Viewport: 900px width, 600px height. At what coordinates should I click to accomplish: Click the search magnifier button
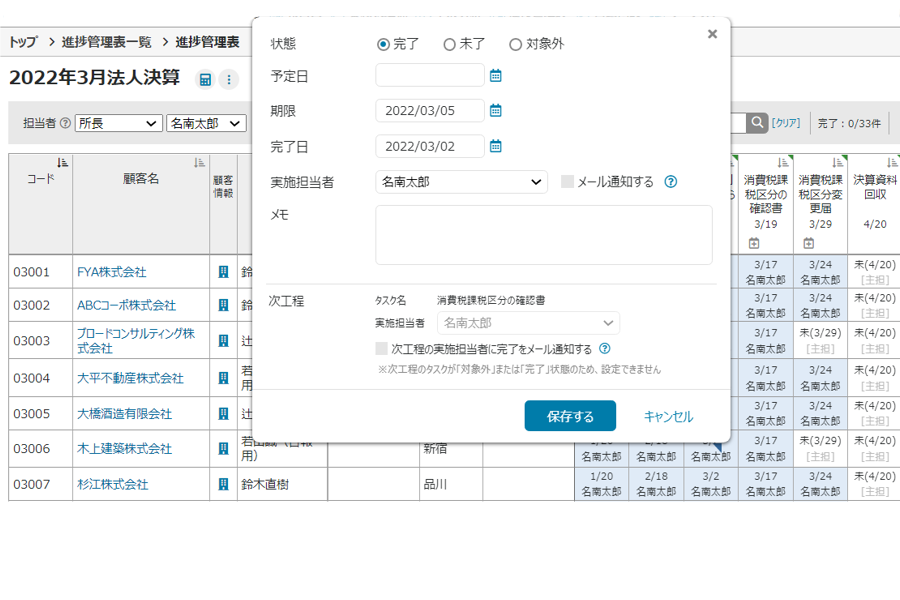pos(758,123)
